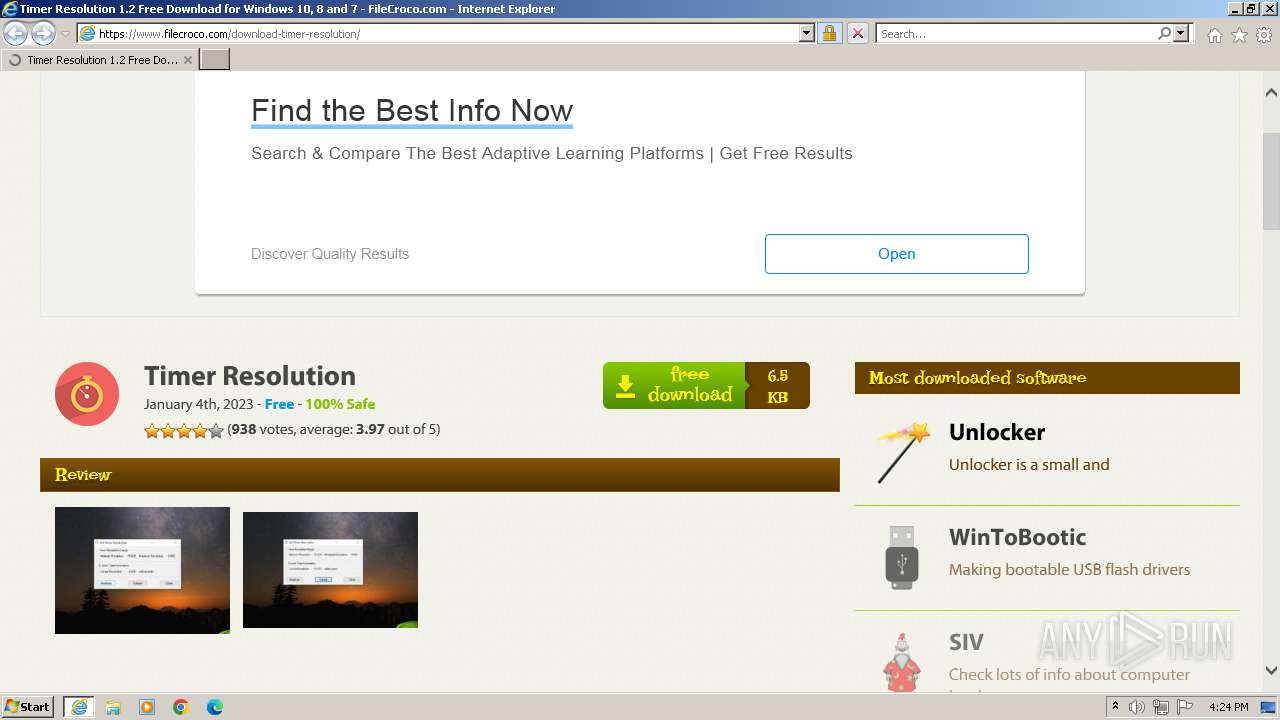This screenshot has height=720, width=1280.
Task: Select the Timer Resolution browser tab
Action: click(x=98, y=60)
